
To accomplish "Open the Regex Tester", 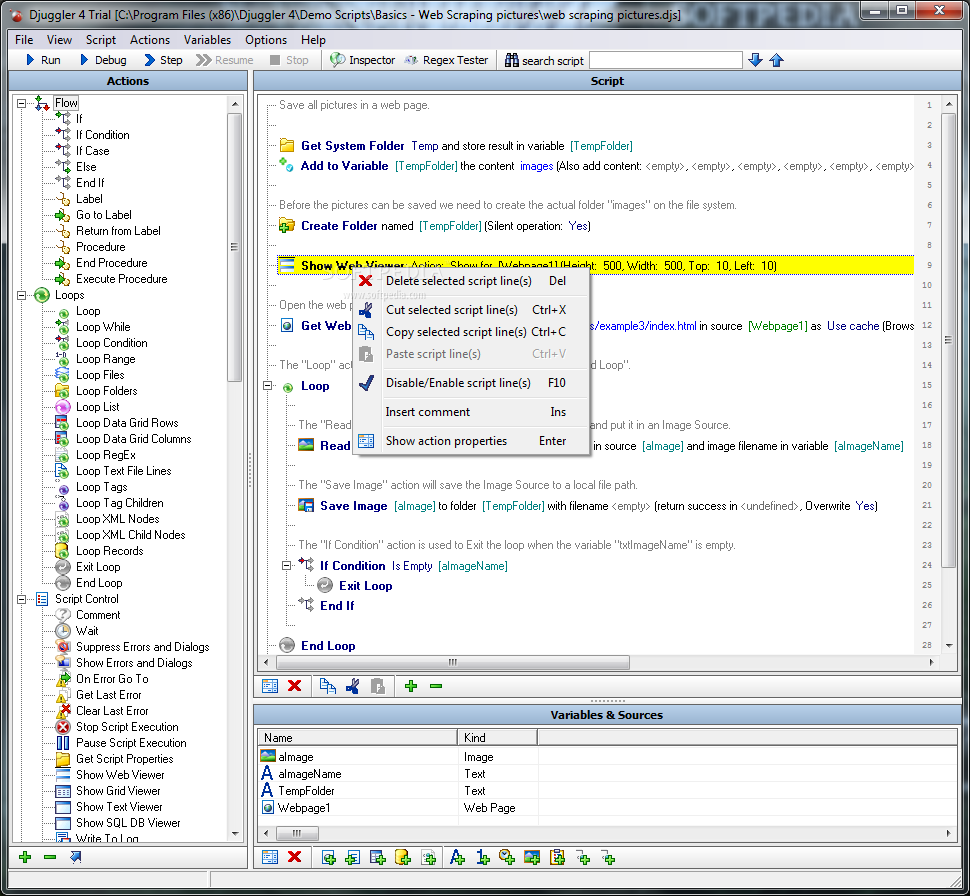I will [x=447, y=60].
